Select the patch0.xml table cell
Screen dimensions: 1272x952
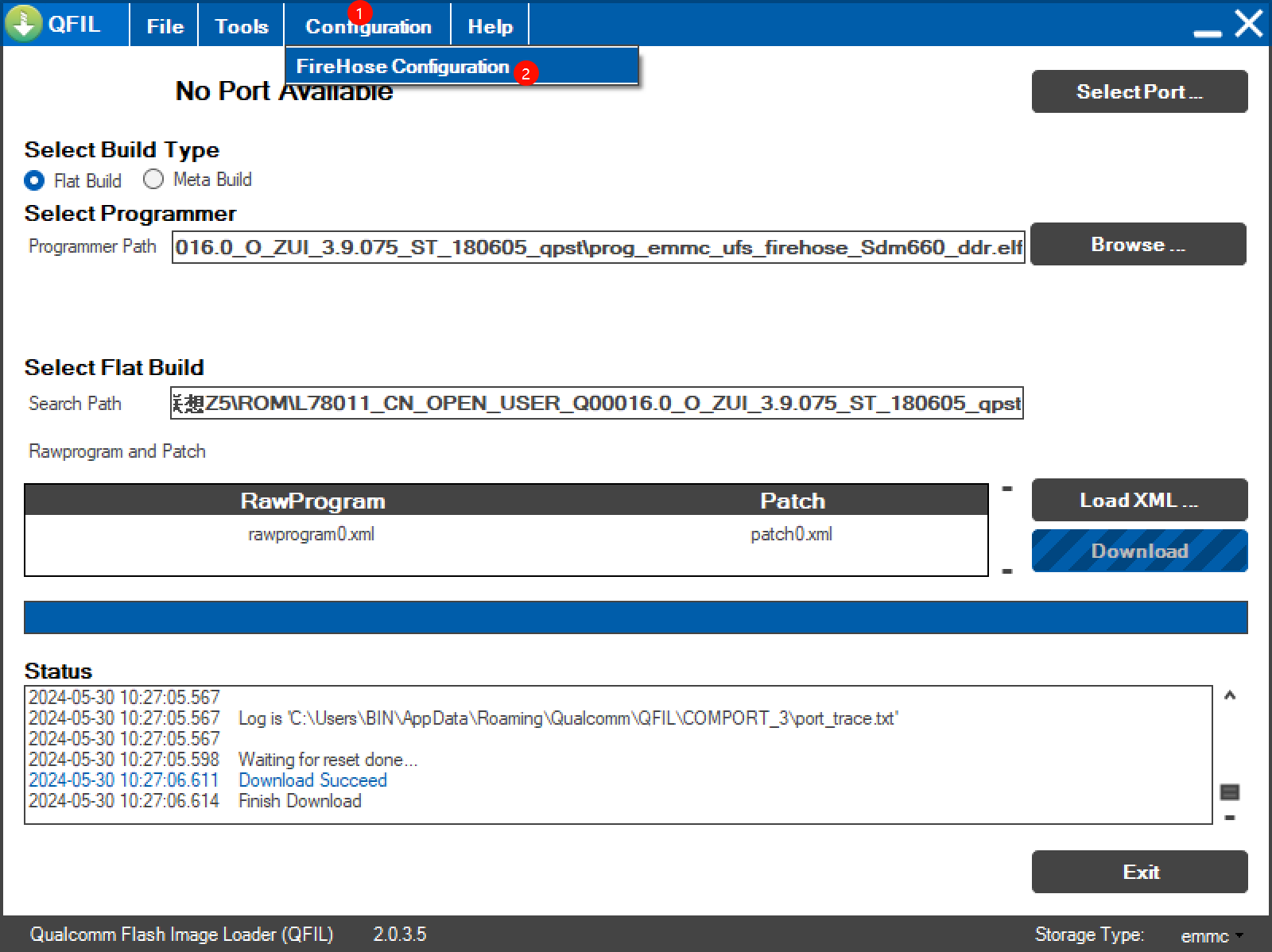coord(792,534)
